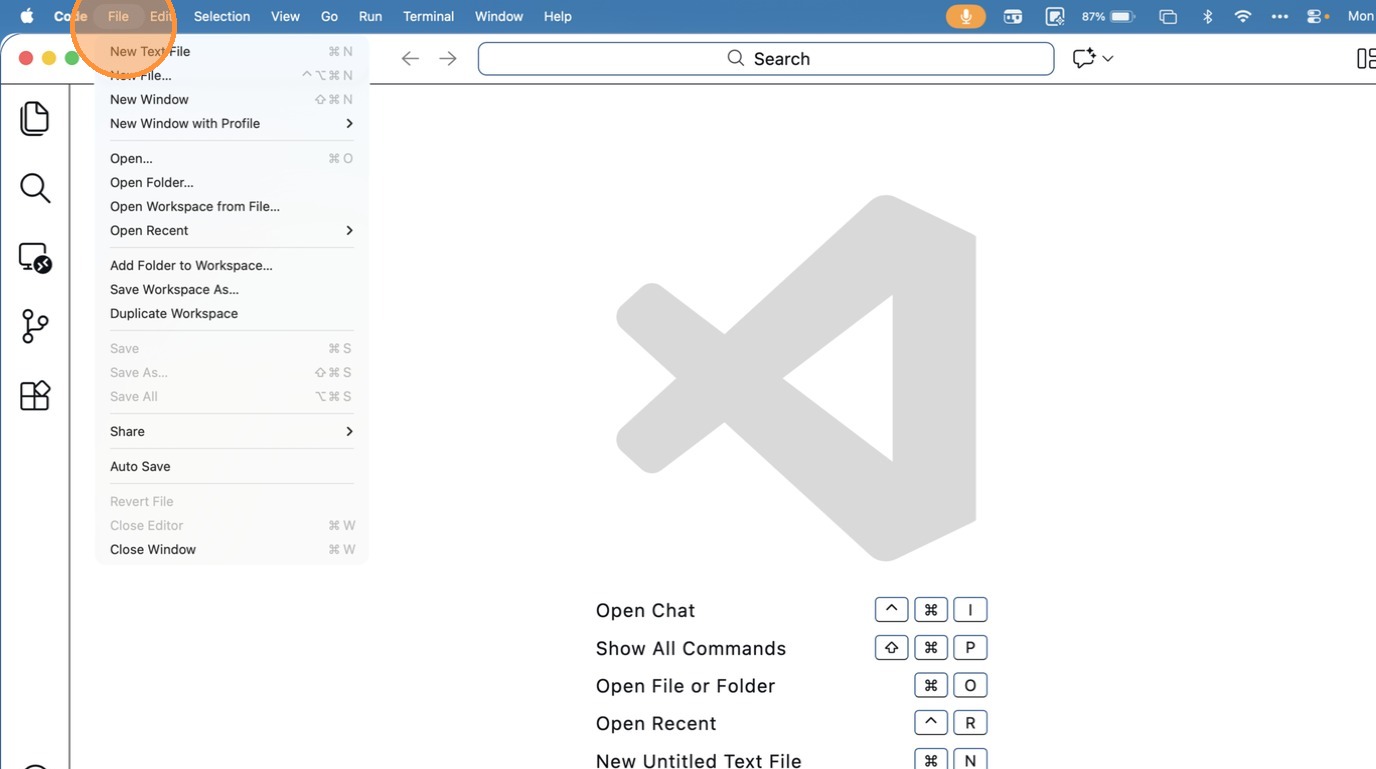This screenshot has width=1376, height=769.
Task: Open the Explorer view in the activity bar
Action: (35, 118)
